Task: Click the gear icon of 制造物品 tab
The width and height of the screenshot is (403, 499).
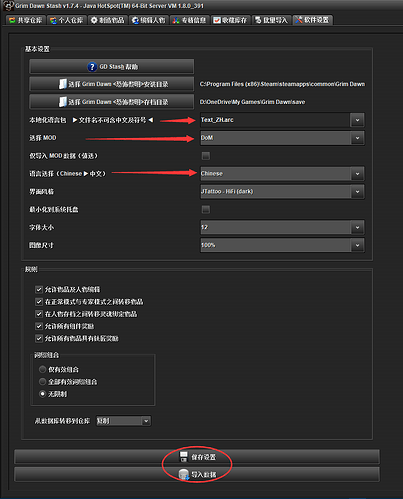Action: (x=94, y=20)
